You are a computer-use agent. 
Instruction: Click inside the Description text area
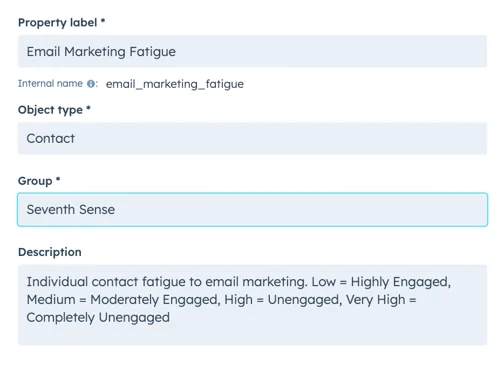[252, 305]
